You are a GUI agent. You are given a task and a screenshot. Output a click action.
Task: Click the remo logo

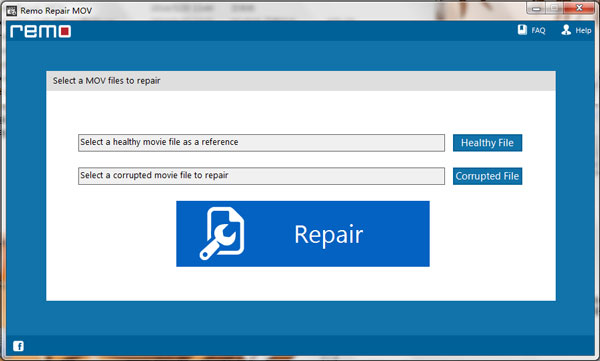41,31
